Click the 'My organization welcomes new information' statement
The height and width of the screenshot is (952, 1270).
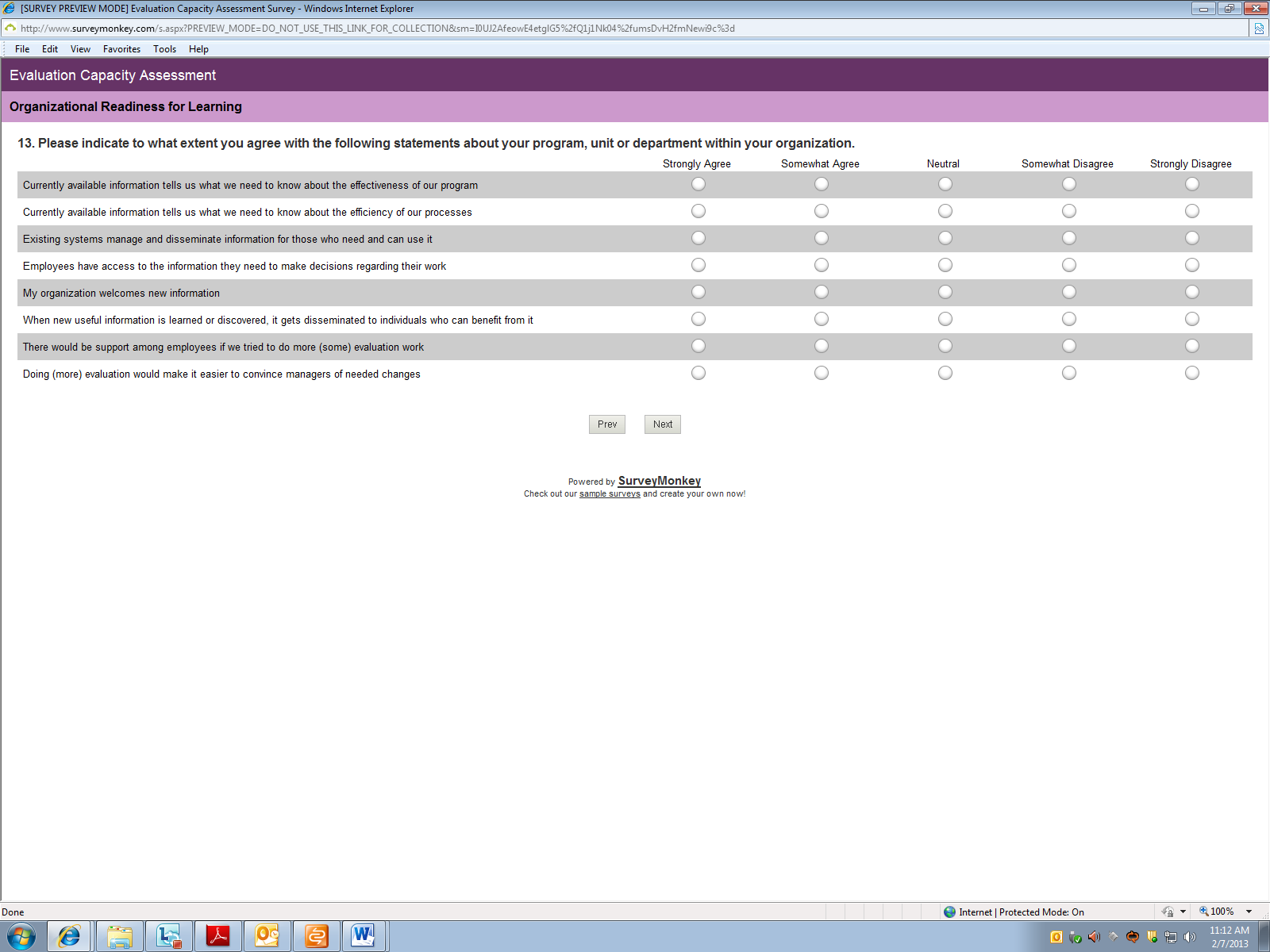pos(121,293)
